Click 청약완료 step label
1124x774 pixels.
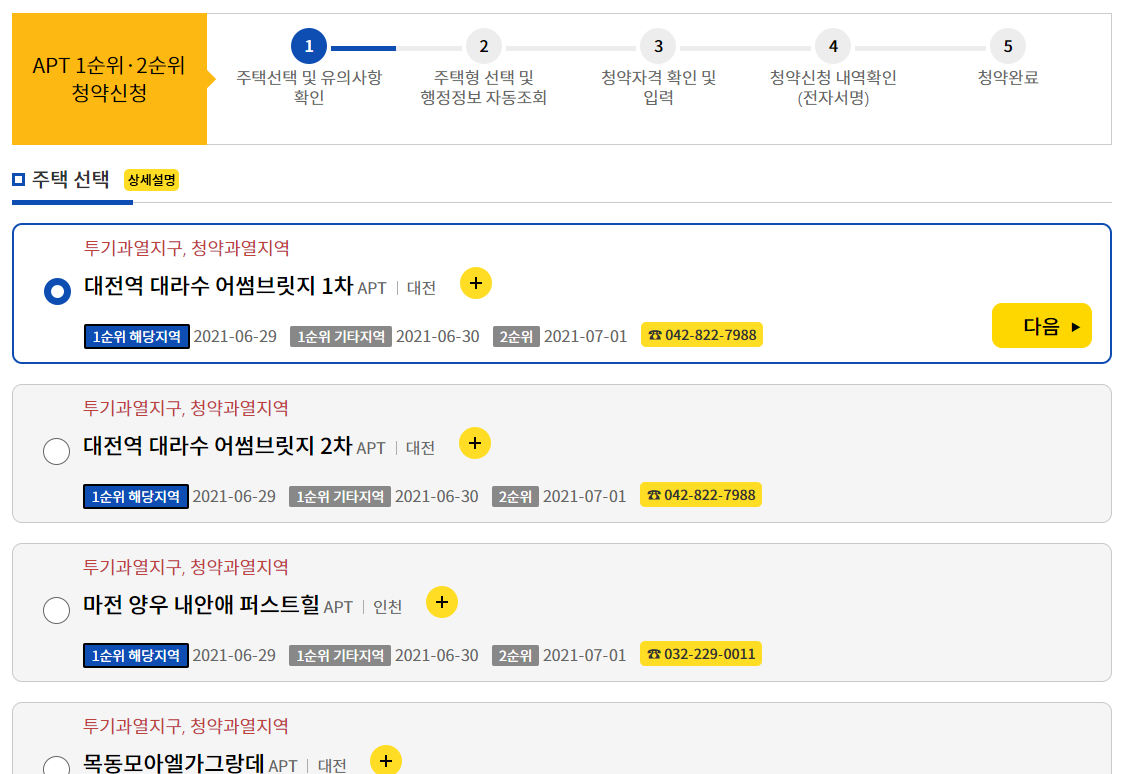tap(1008, 77)
